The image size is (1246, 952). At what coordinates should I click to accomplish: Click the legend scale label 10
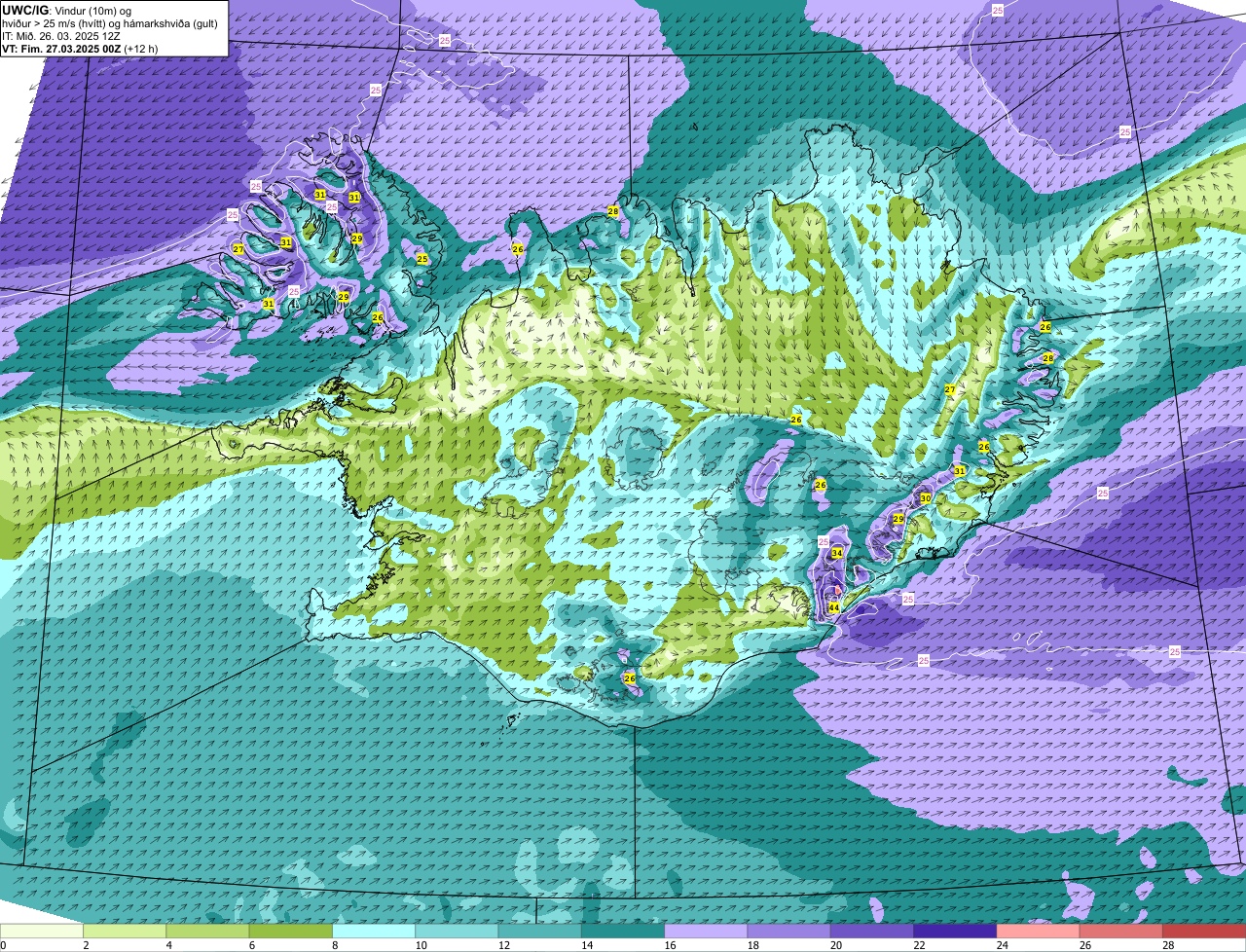[421, 945]
